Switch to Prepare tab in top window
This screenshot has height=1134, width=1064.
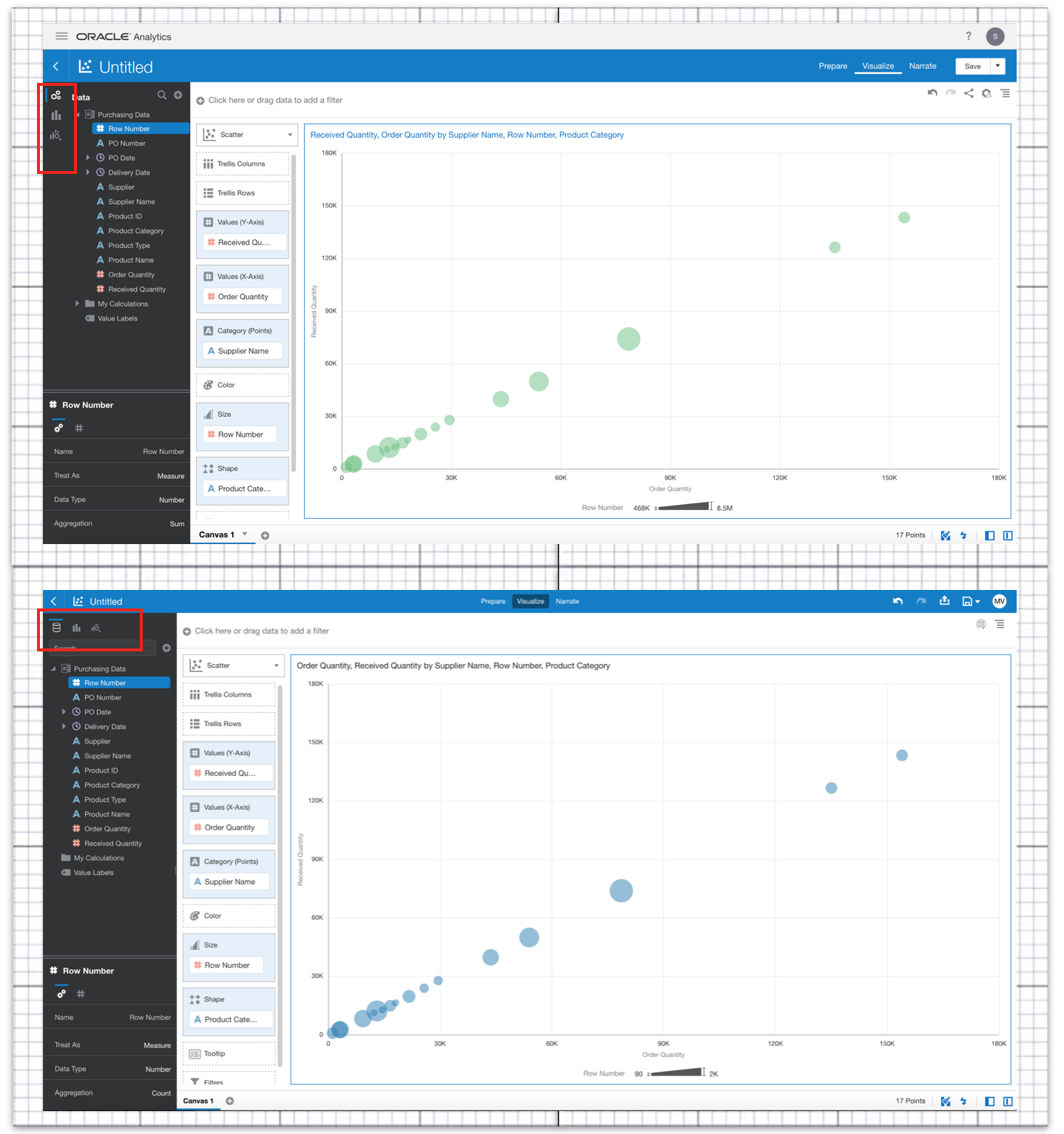[832, 66]
